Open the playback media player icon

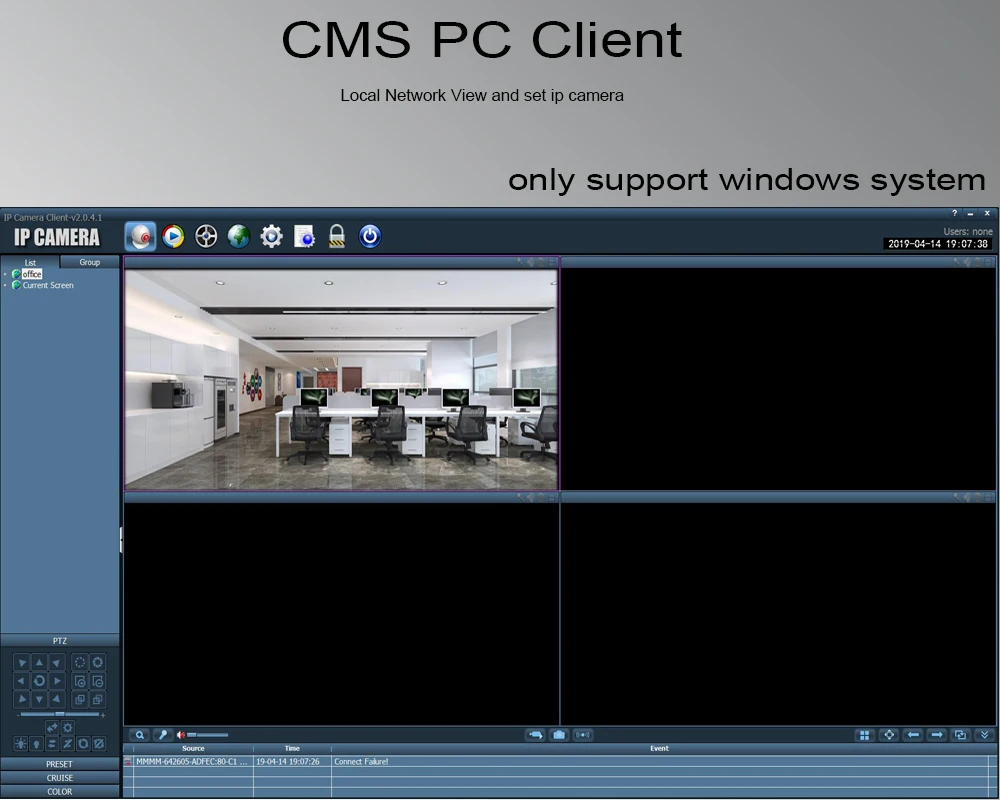click(x=173, y=237)
